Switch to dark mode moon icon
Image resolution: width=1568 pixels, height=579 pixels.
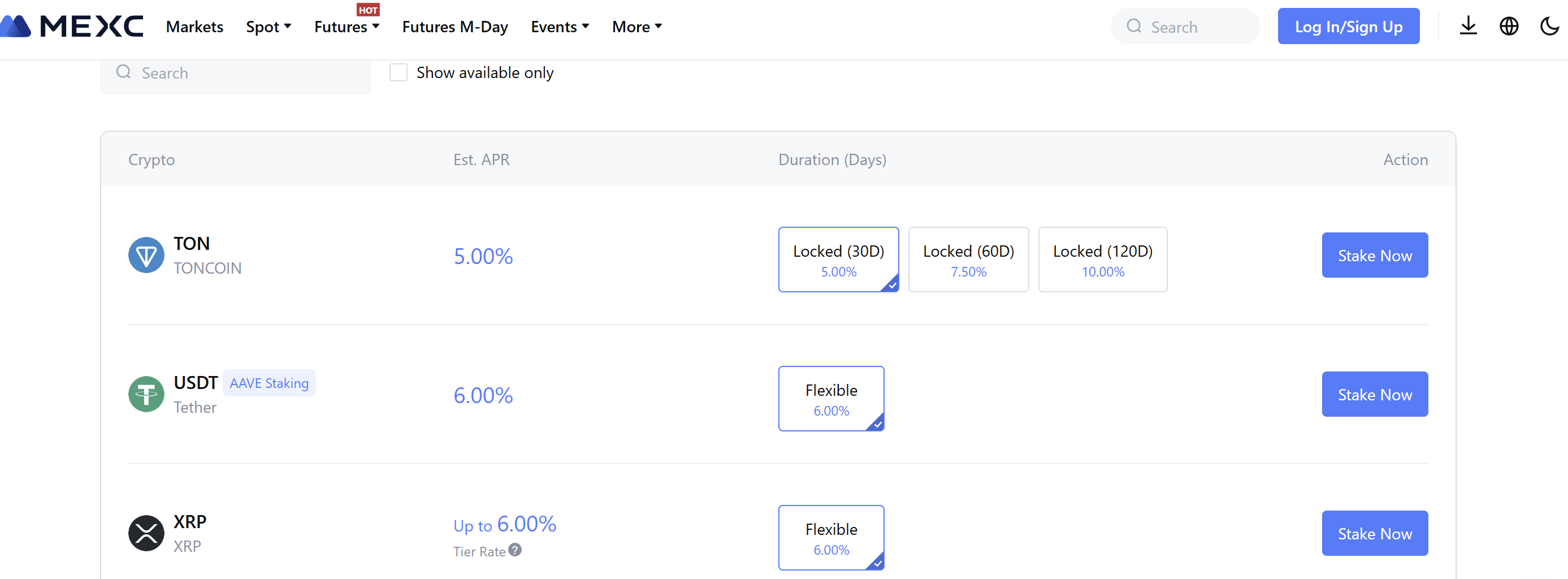click(1549, 26)
